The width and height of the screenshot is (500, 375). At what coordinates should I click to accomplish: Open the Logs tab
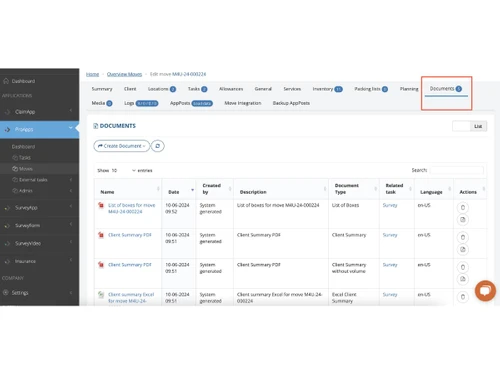141,103
